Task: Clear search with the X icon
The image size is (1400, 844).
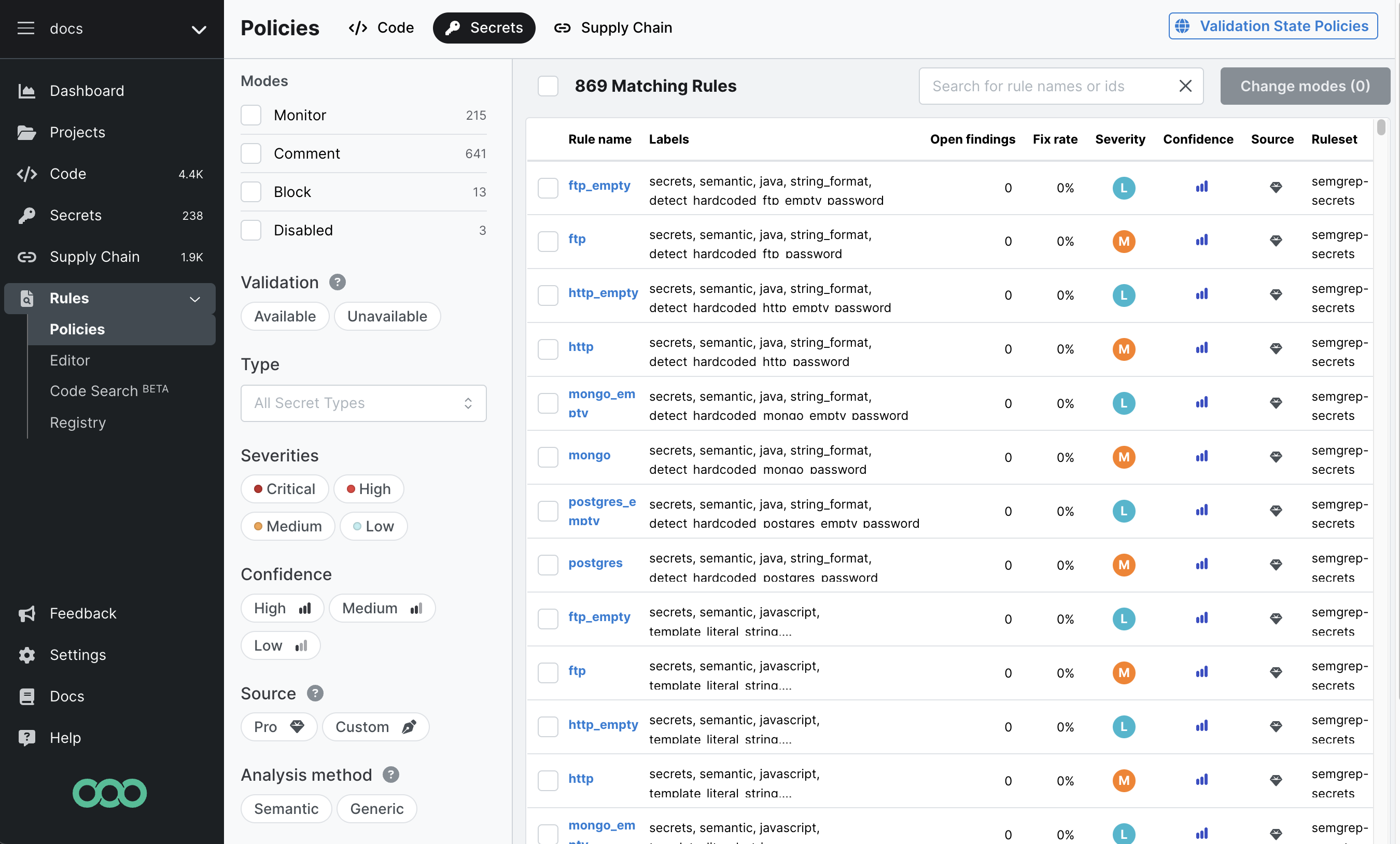Action: [1185, 86]
